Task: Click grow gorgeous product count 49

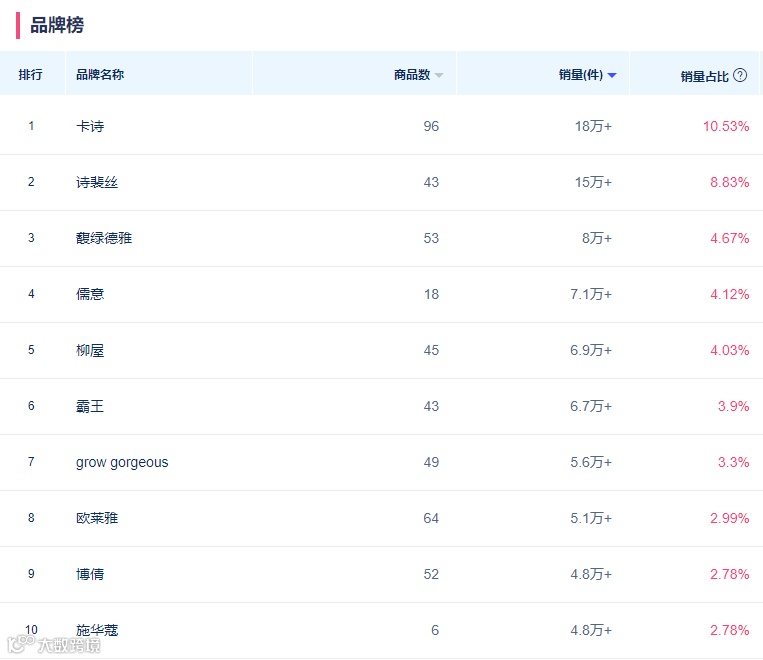Action: click(x=431, y=462)
